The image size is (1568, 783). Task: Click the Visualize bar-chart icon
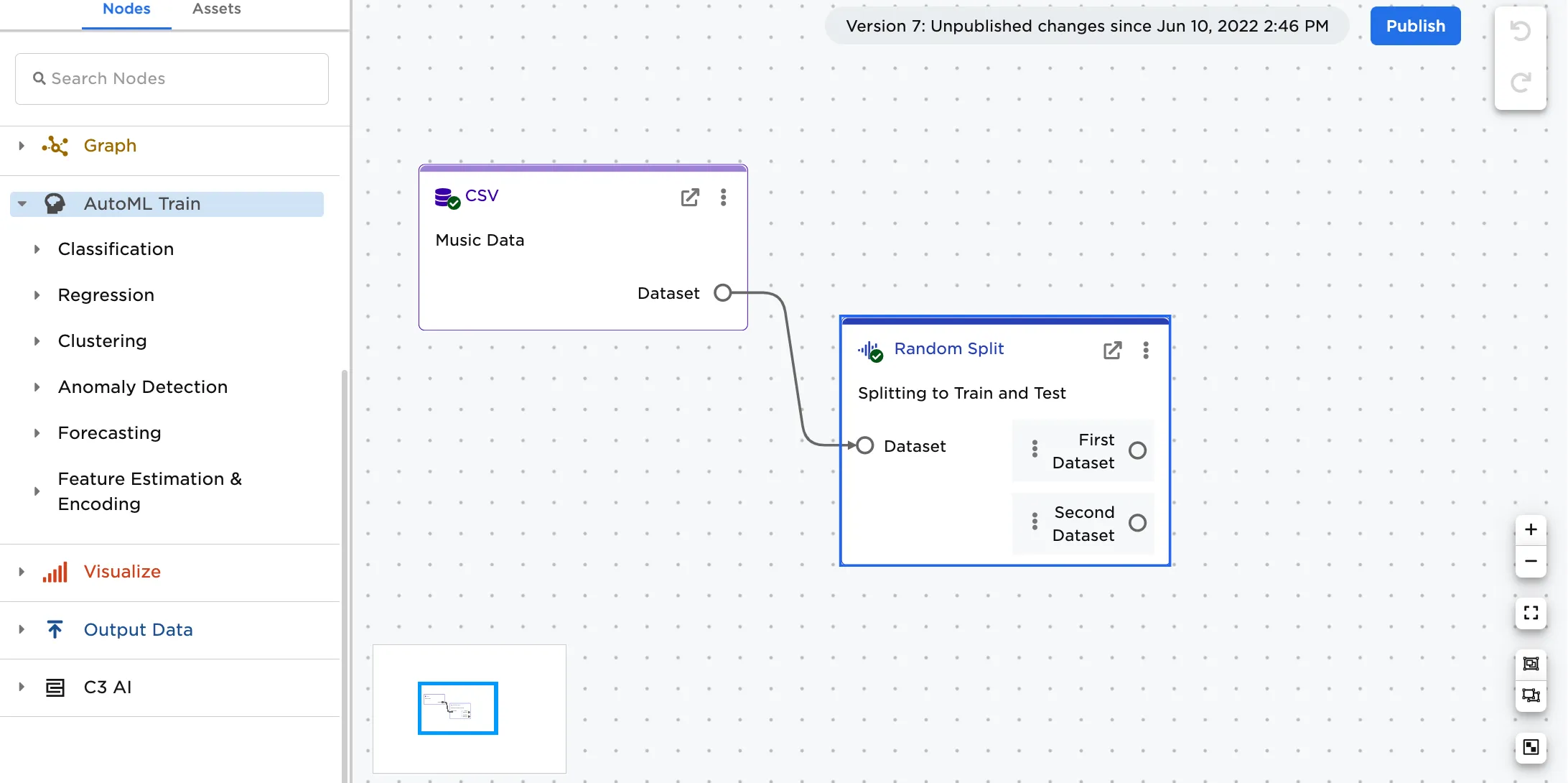55,572
